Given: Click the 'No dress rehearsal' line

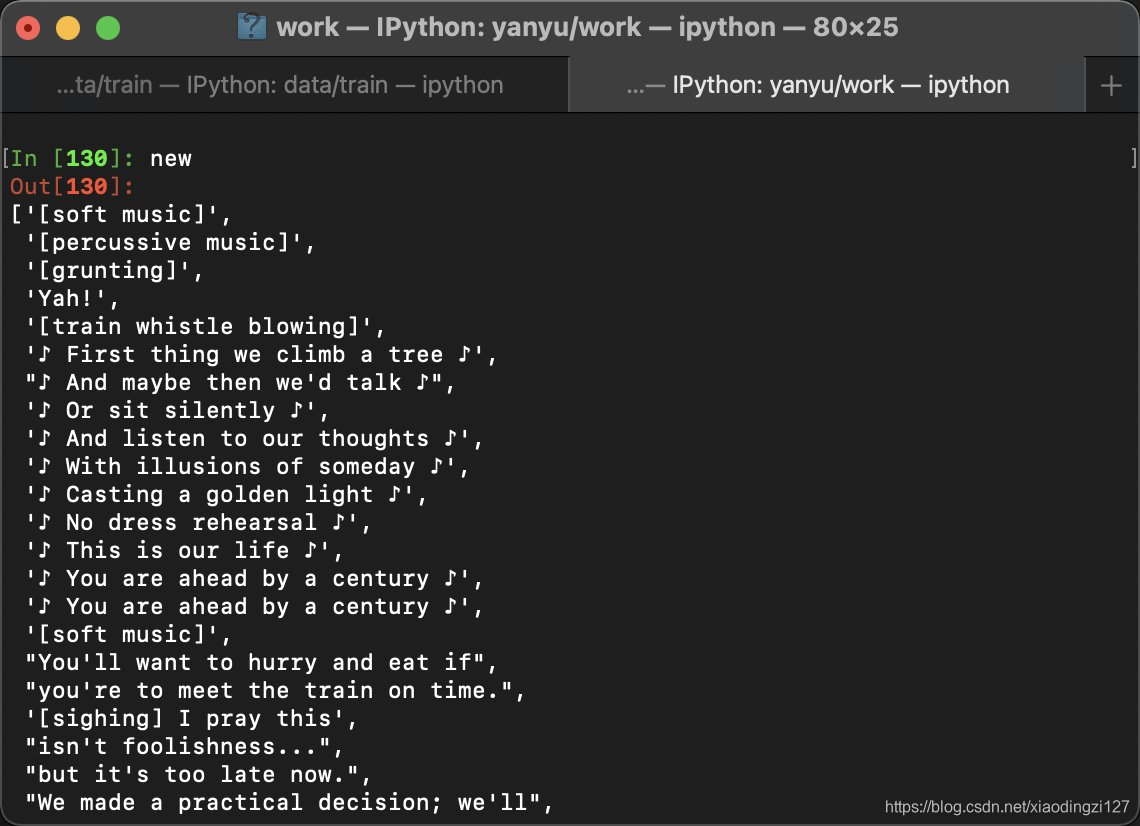Looking at the screenshot, I should (x=198, y=523).
